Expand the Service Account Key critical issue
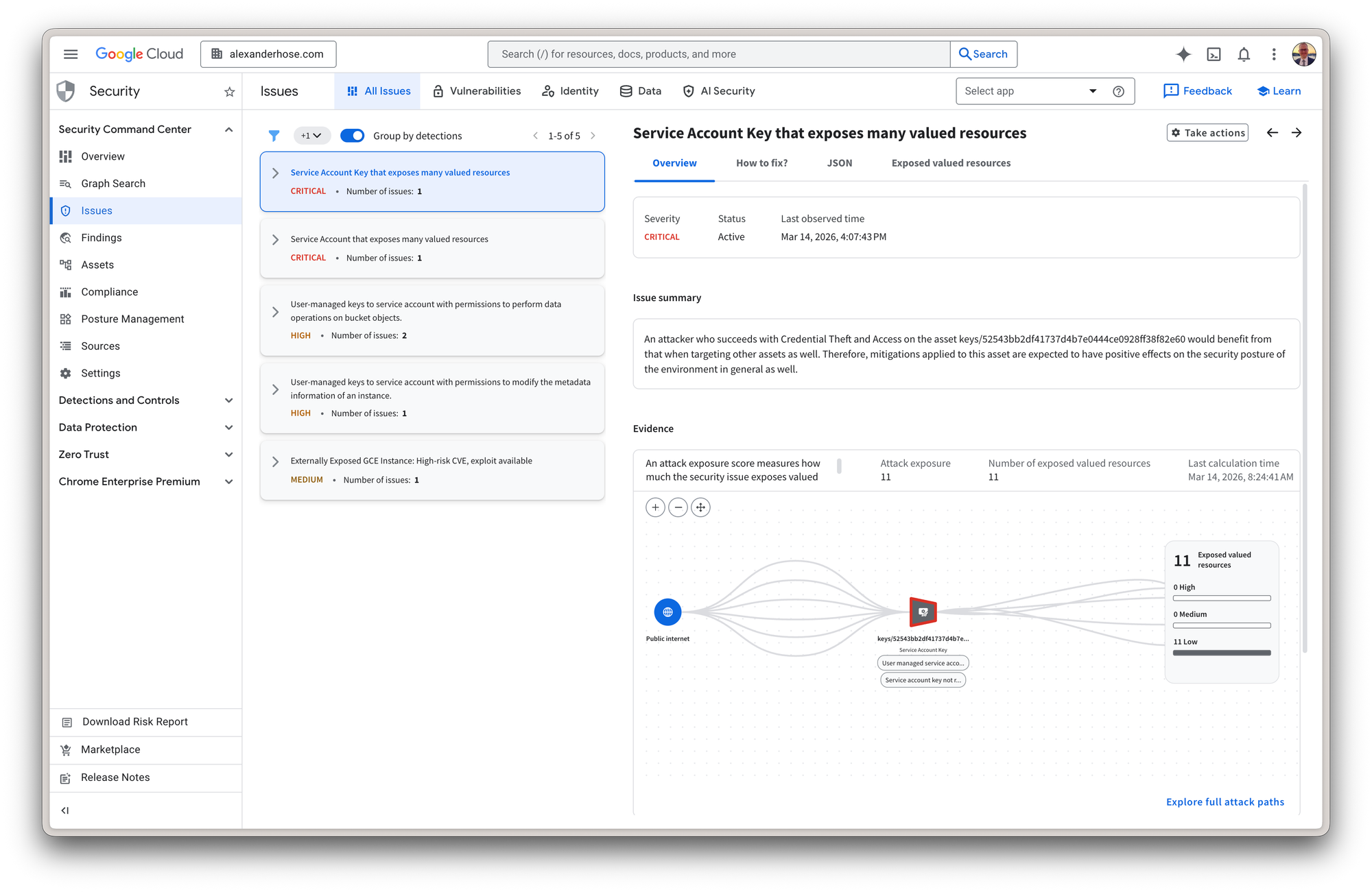This screenshot has width=1372, height=892. point(275,172)
